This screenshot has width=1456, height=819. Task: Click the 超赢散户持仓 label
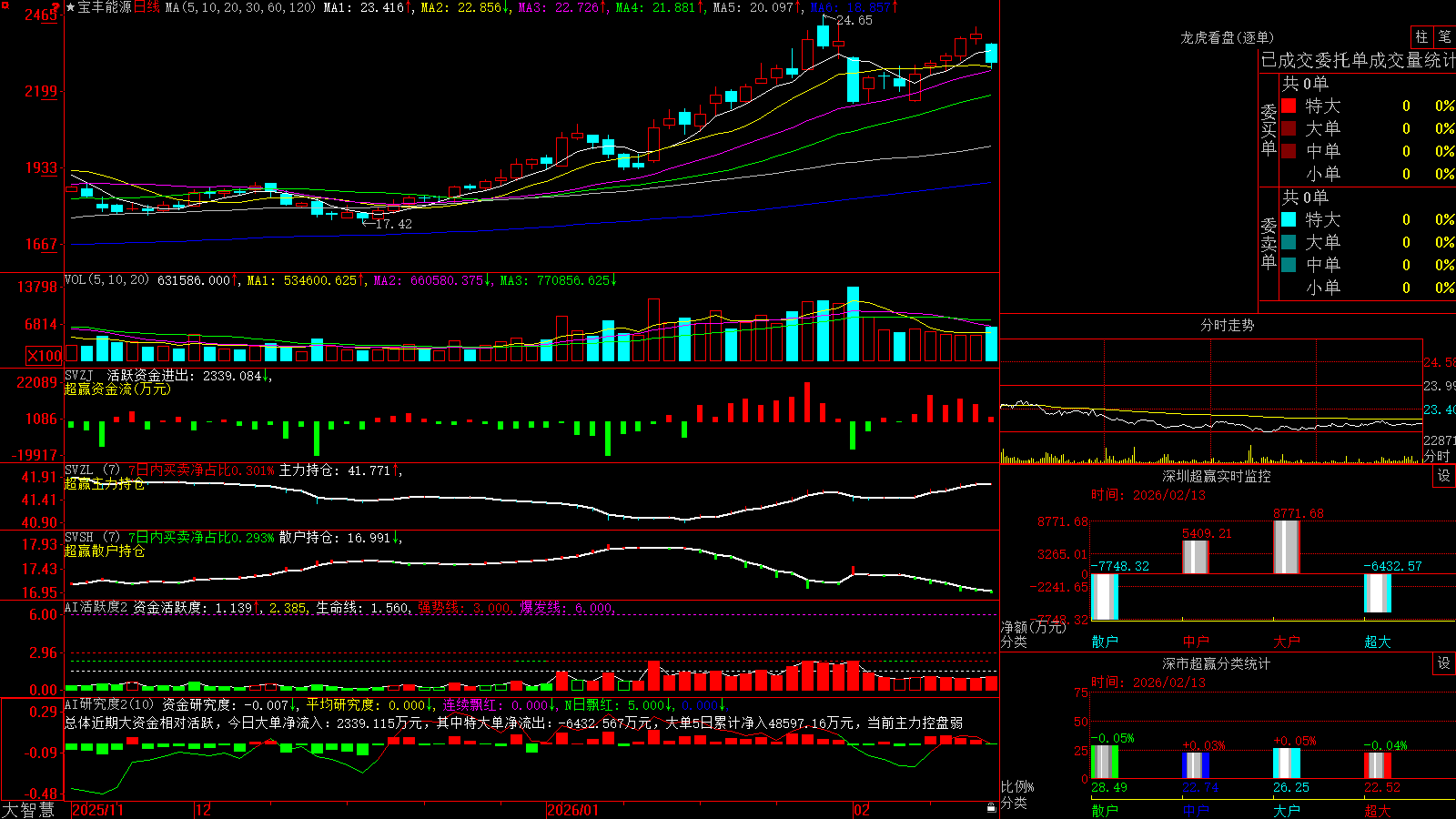coord(105,551)
